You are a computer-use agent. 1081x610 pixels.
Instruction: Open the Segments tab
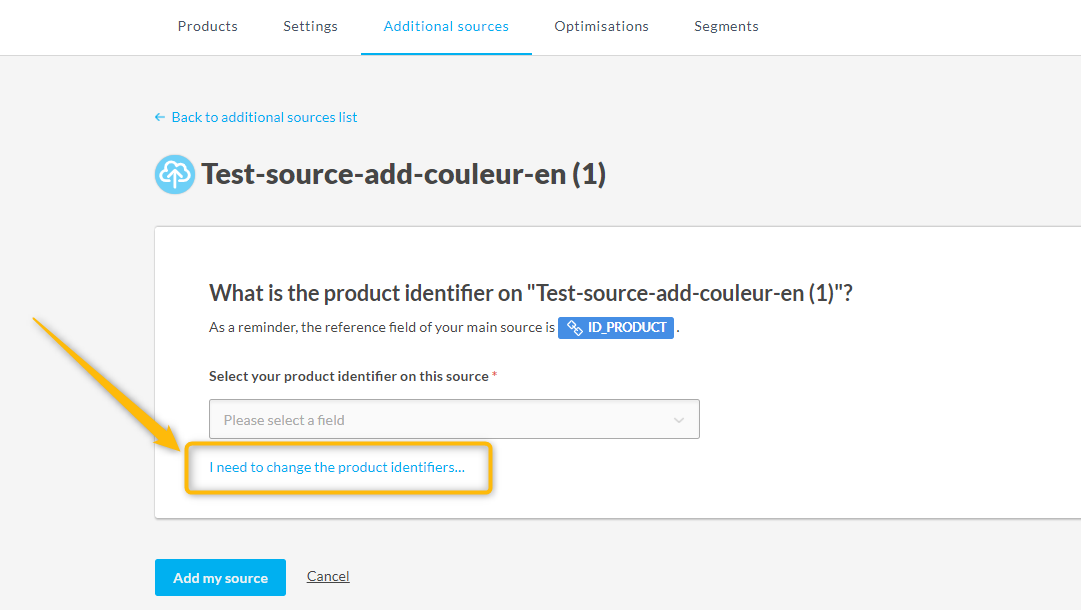pyautogui.click(x=726, y=26)
